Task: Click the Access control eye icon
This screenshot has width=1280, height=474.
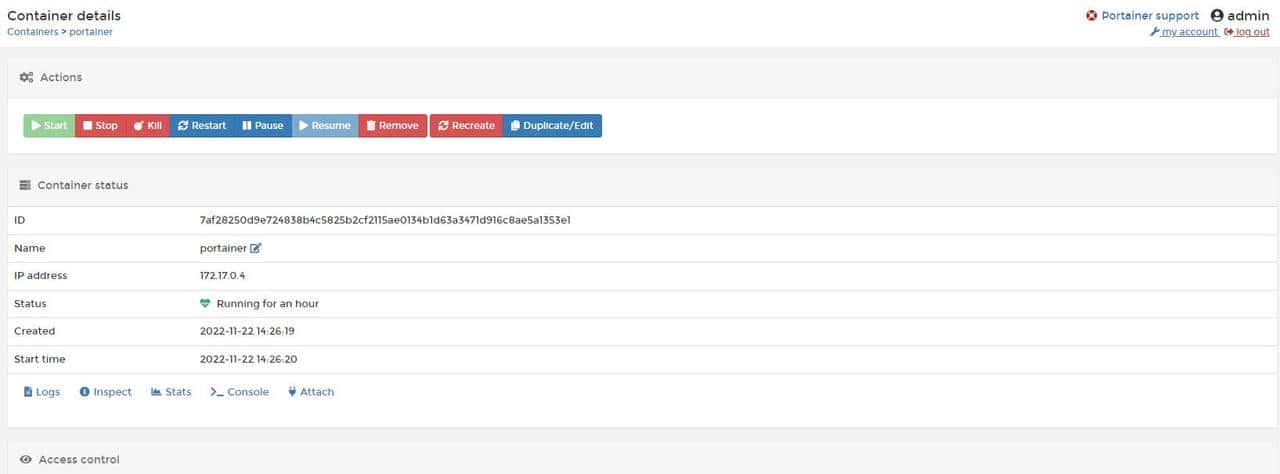Action: tap(26, 460)
